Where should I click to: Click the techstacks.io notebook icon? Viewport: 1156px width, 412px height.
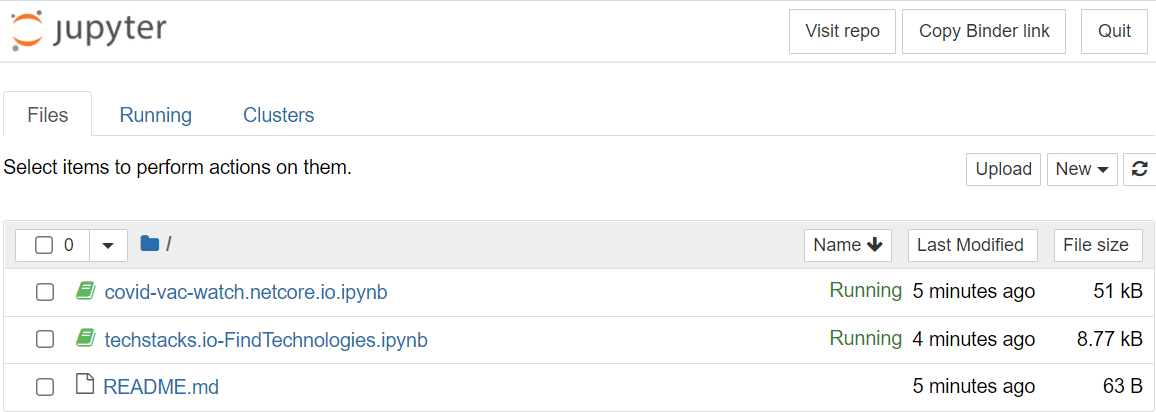pyautogui.click(x=86, y=339)
